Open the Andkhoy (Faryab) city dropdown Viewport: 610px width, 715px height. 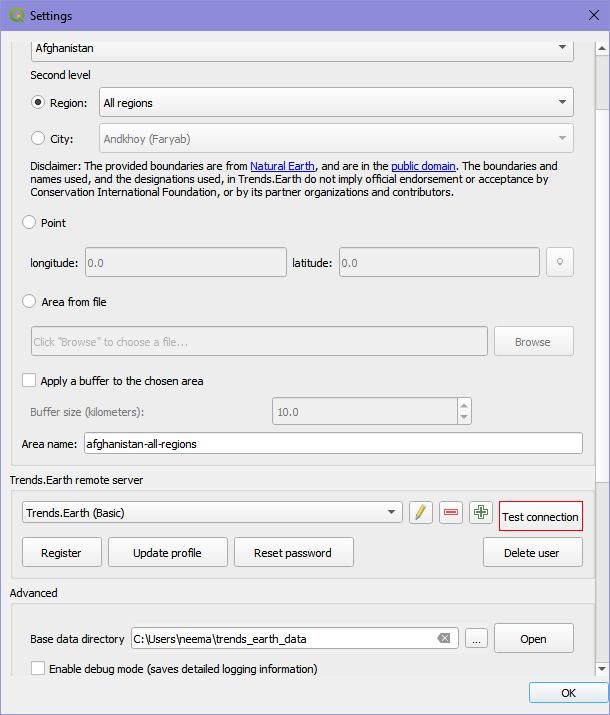pos(336,138)
